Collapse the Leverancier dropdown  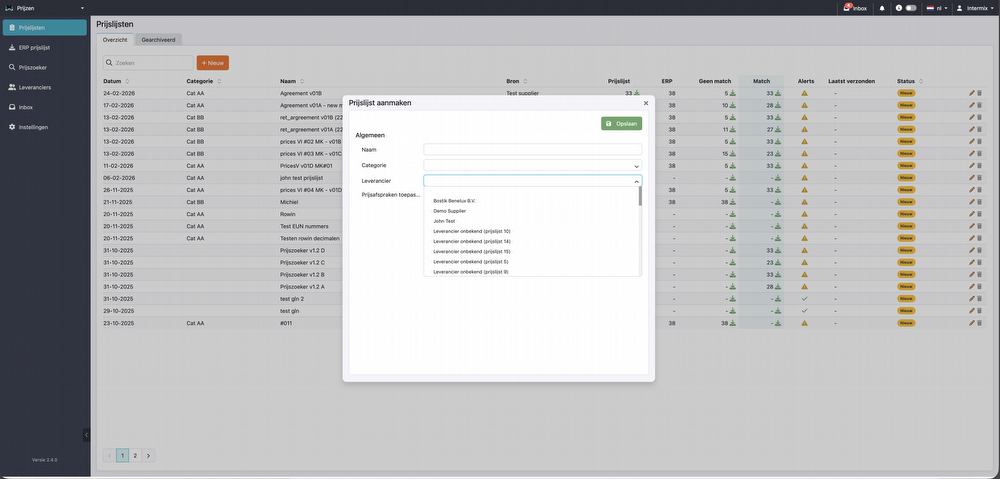pyautogui.click(x=636, y=181)
